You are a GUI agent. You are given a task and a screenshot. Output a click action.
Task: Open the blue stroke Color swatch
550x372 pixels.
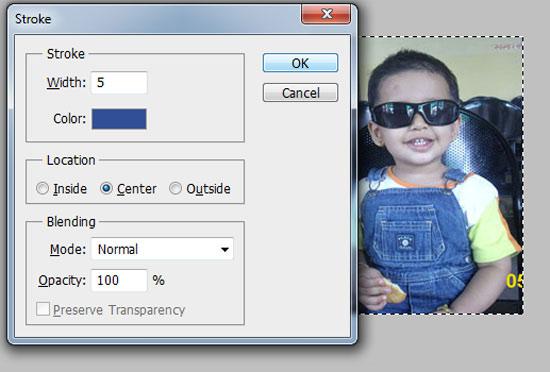[x=119, y=119]
